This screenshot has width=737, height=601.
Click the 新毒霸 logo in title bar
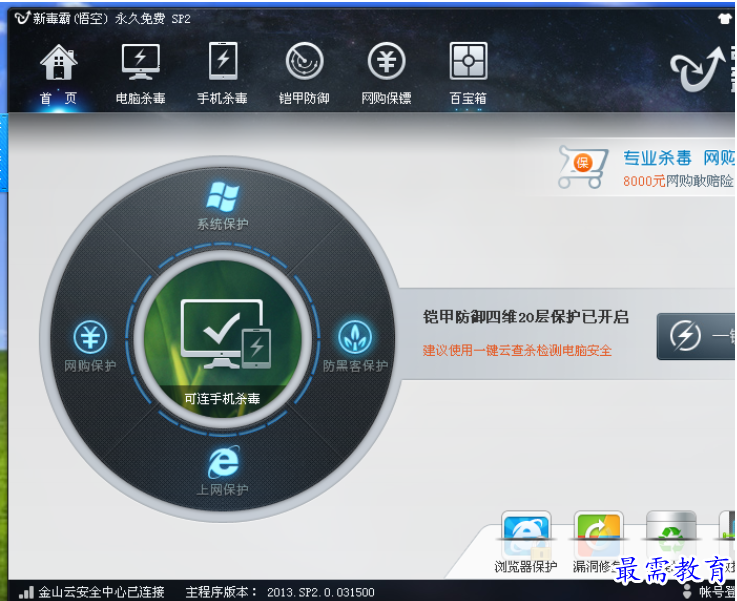click(x=23, y=18)
